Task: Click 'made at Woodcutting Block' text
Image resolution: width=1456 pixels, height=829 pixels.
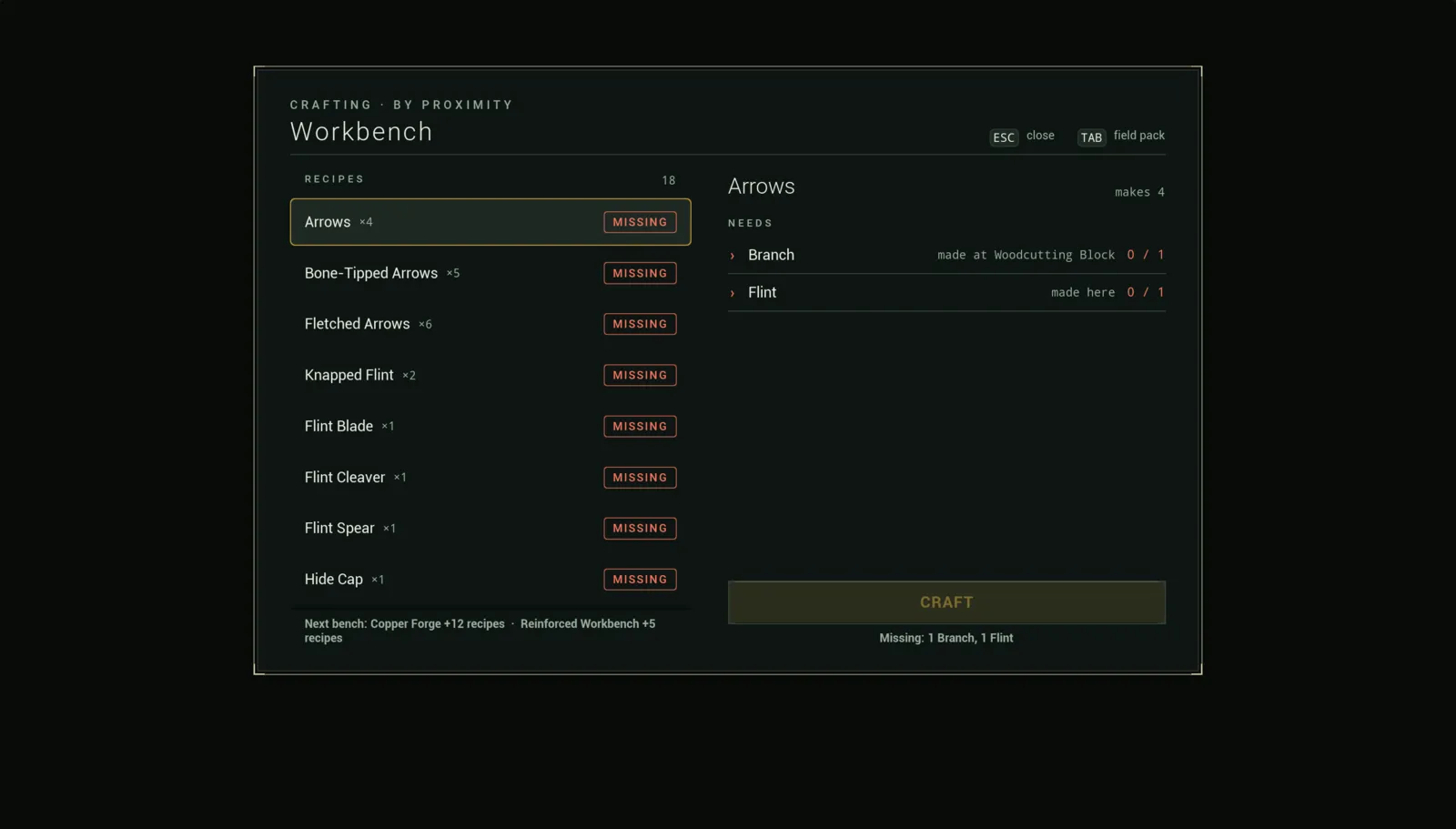Action: (x=1026, y=255)
